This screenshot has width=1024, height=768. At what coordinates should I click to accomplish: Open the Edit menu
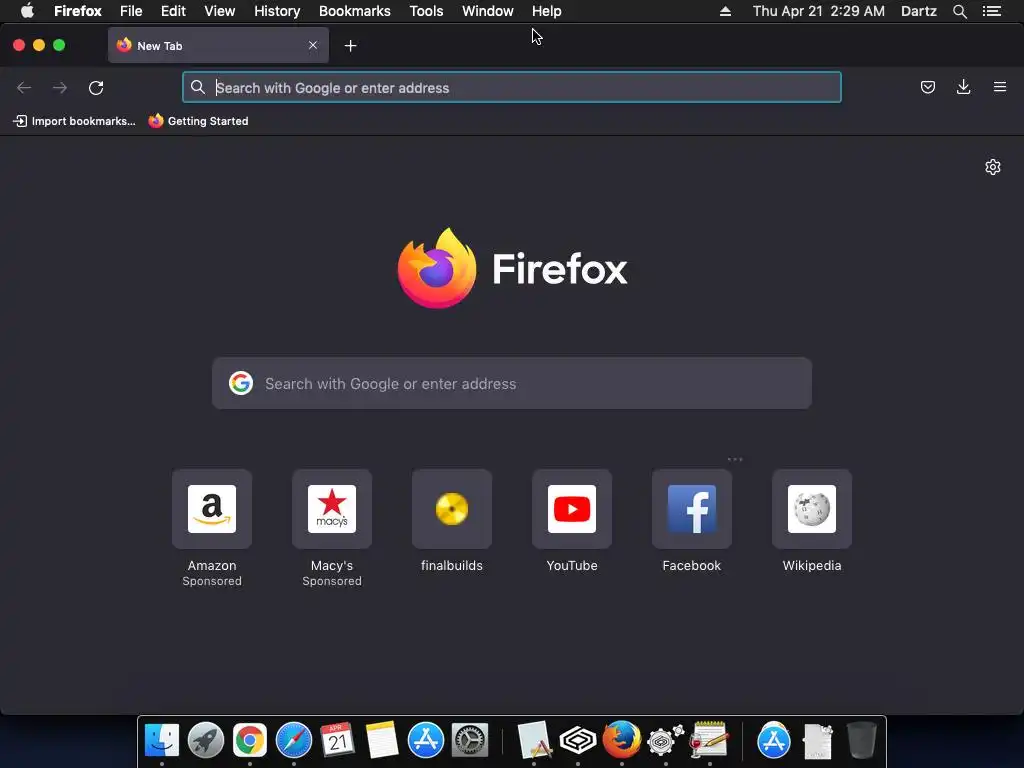point(173,11)
